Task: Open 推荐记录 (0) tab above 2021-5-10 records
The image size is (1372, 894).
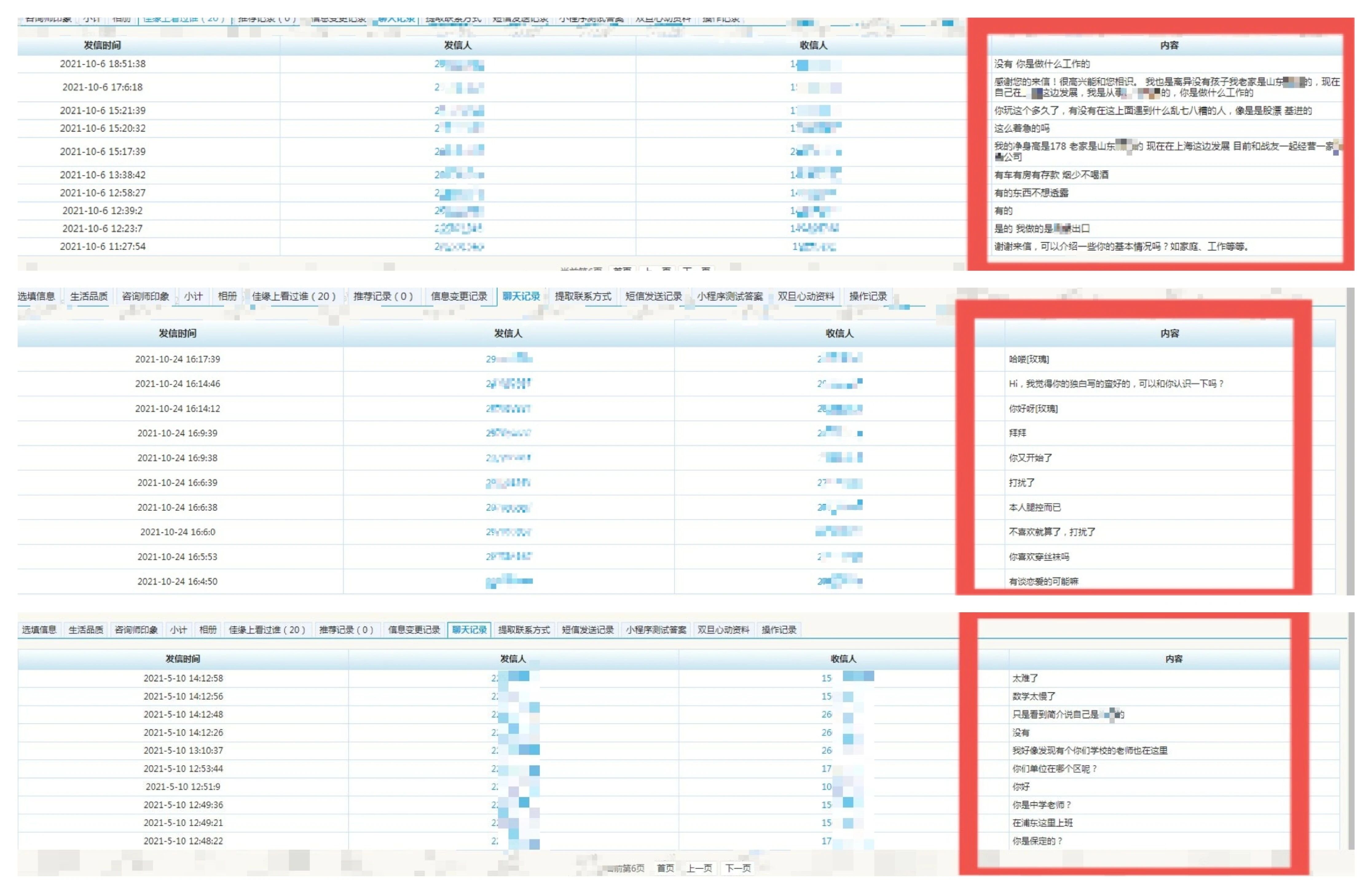Action: click(x=346, y=629)
